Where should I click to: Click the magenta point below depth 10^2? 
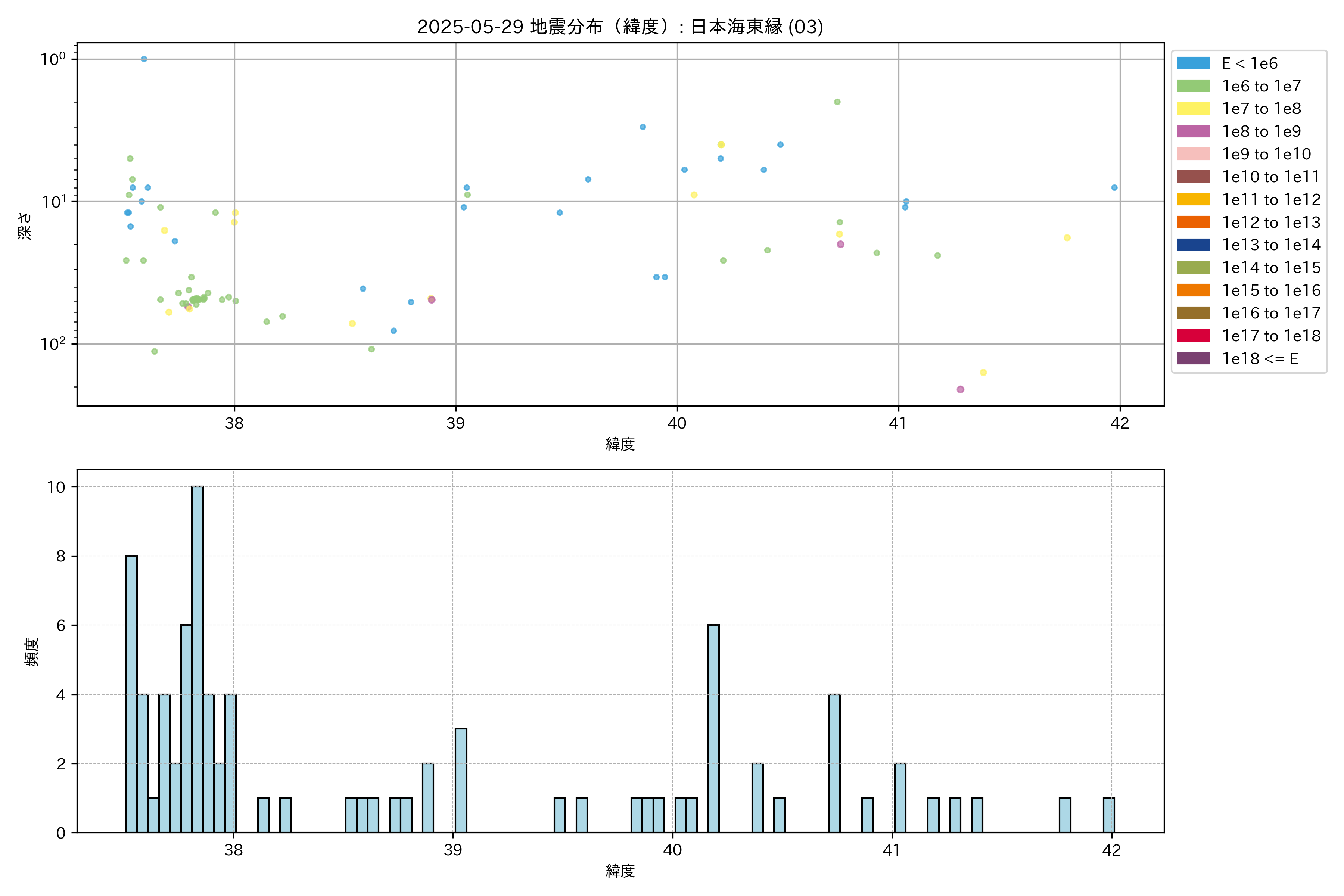click(x=960, y=389)
